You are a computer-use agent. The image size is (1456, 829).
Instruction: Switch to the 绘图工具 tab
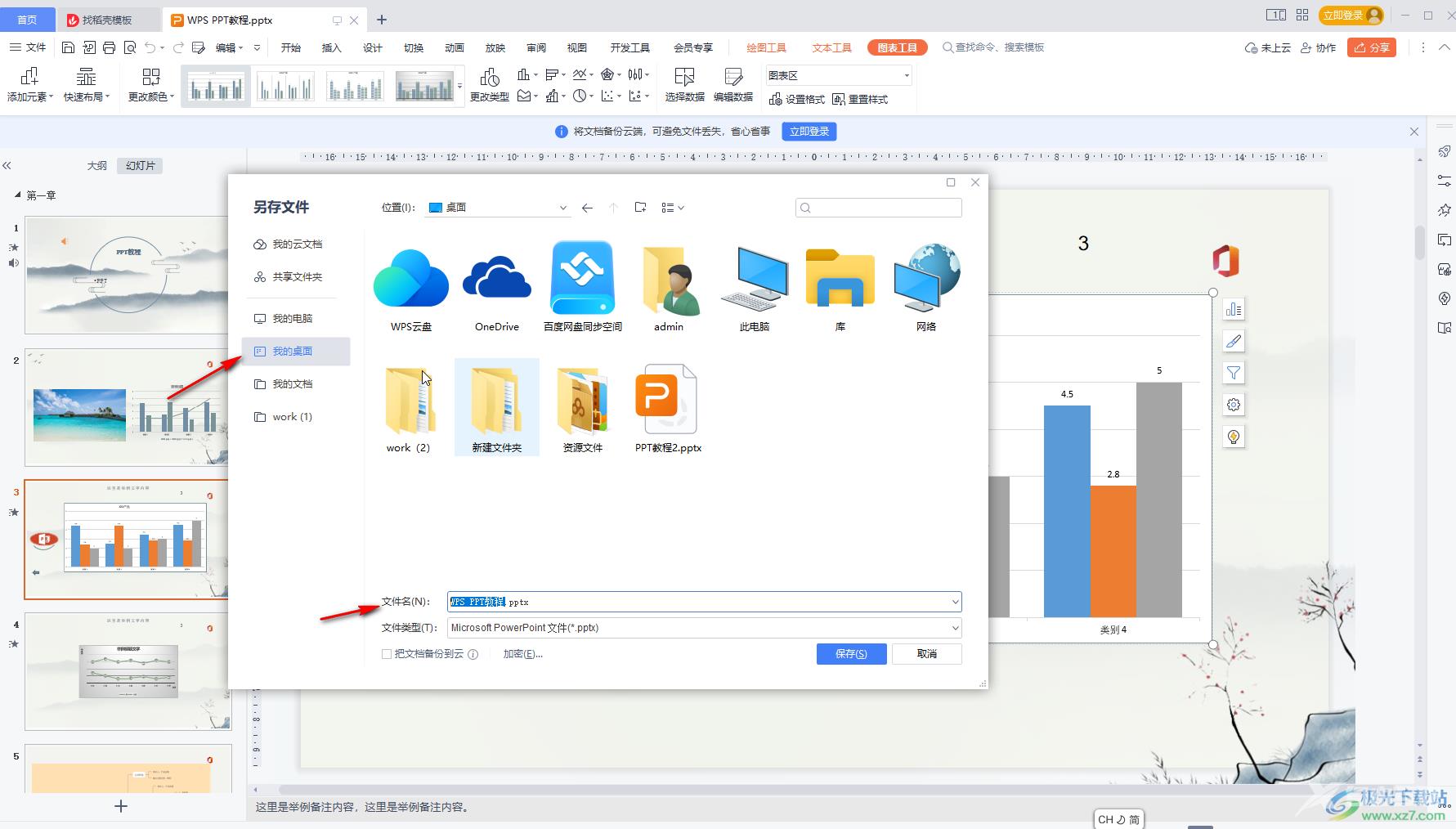coord(766,47)
